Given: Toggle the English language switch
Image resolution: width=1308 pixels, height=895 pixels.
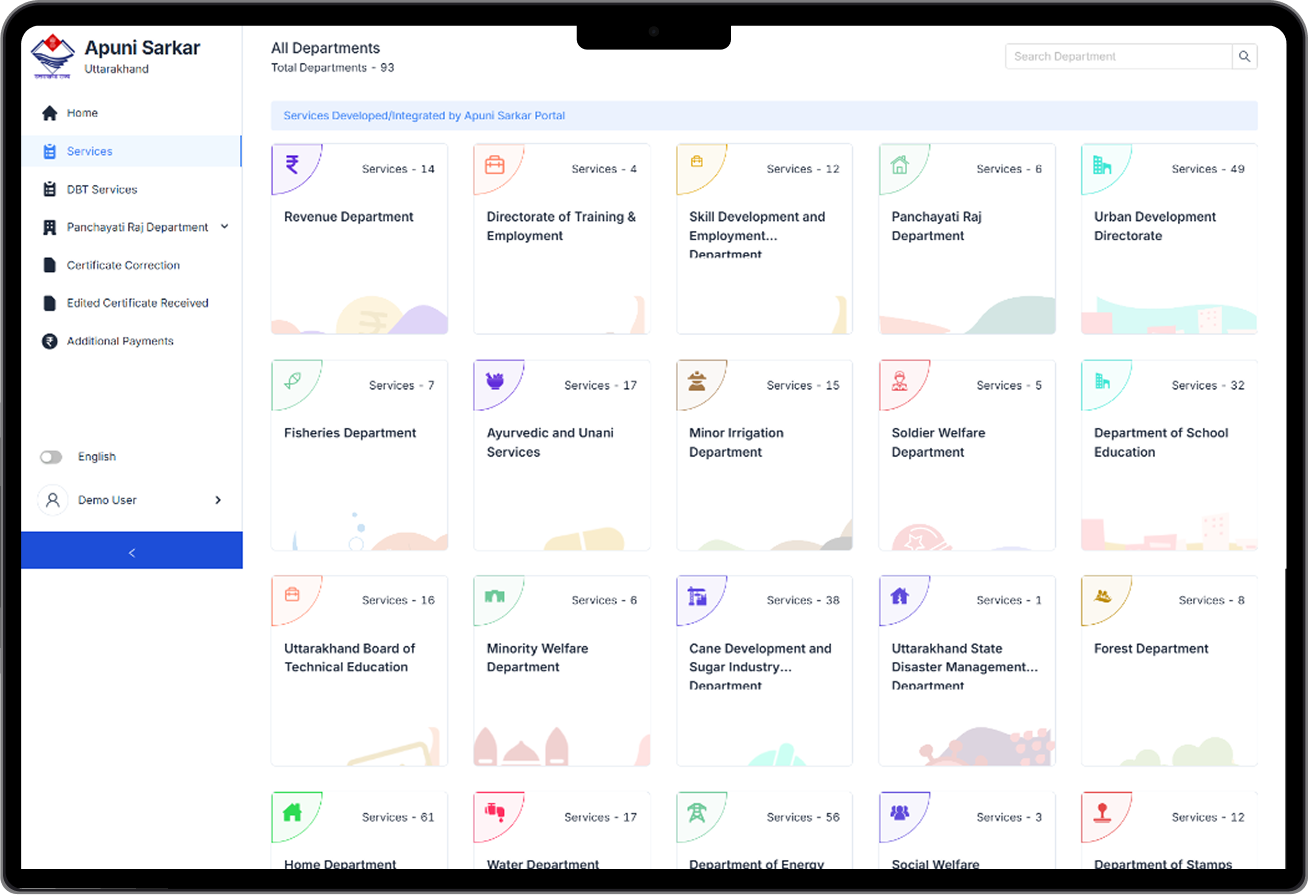Looking at the screenshot, I should 51,457.
